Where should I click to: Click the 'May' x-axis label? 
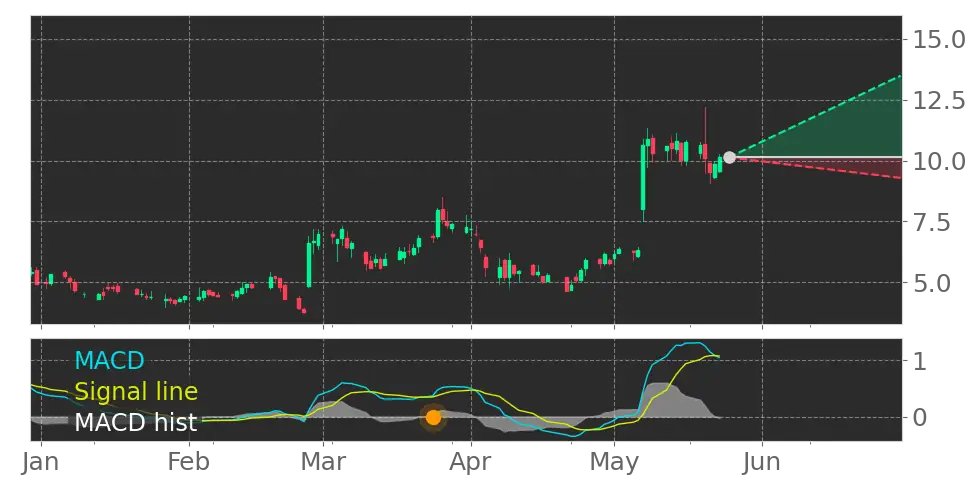point(615,464)
